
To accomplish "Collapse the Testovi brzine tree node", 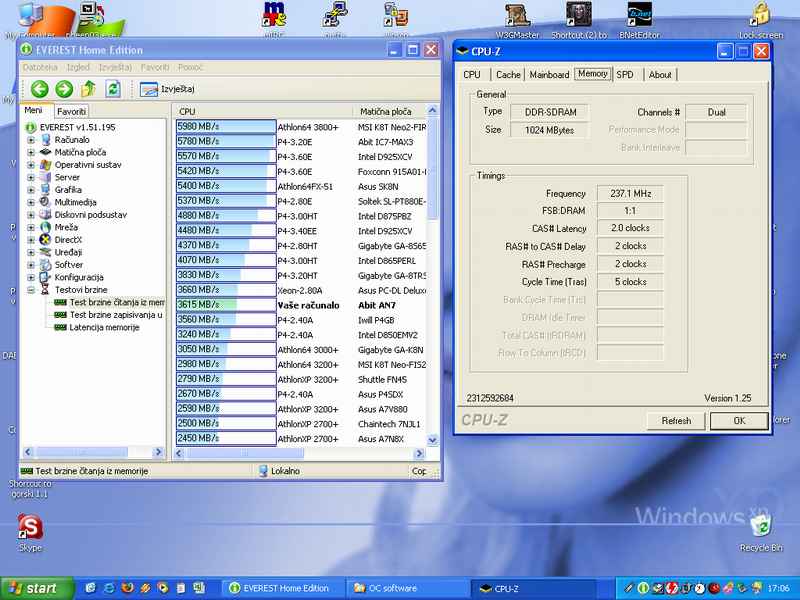I will (31, 290).
